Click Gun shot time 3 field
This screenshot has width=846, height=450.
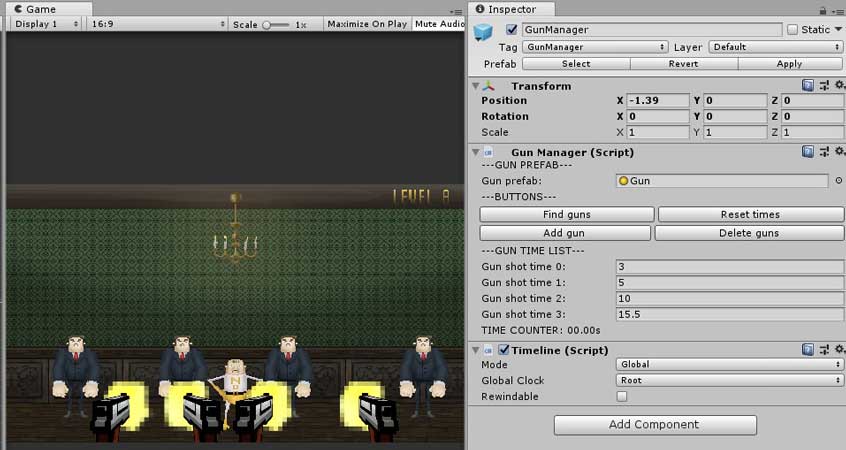(730, 314)
